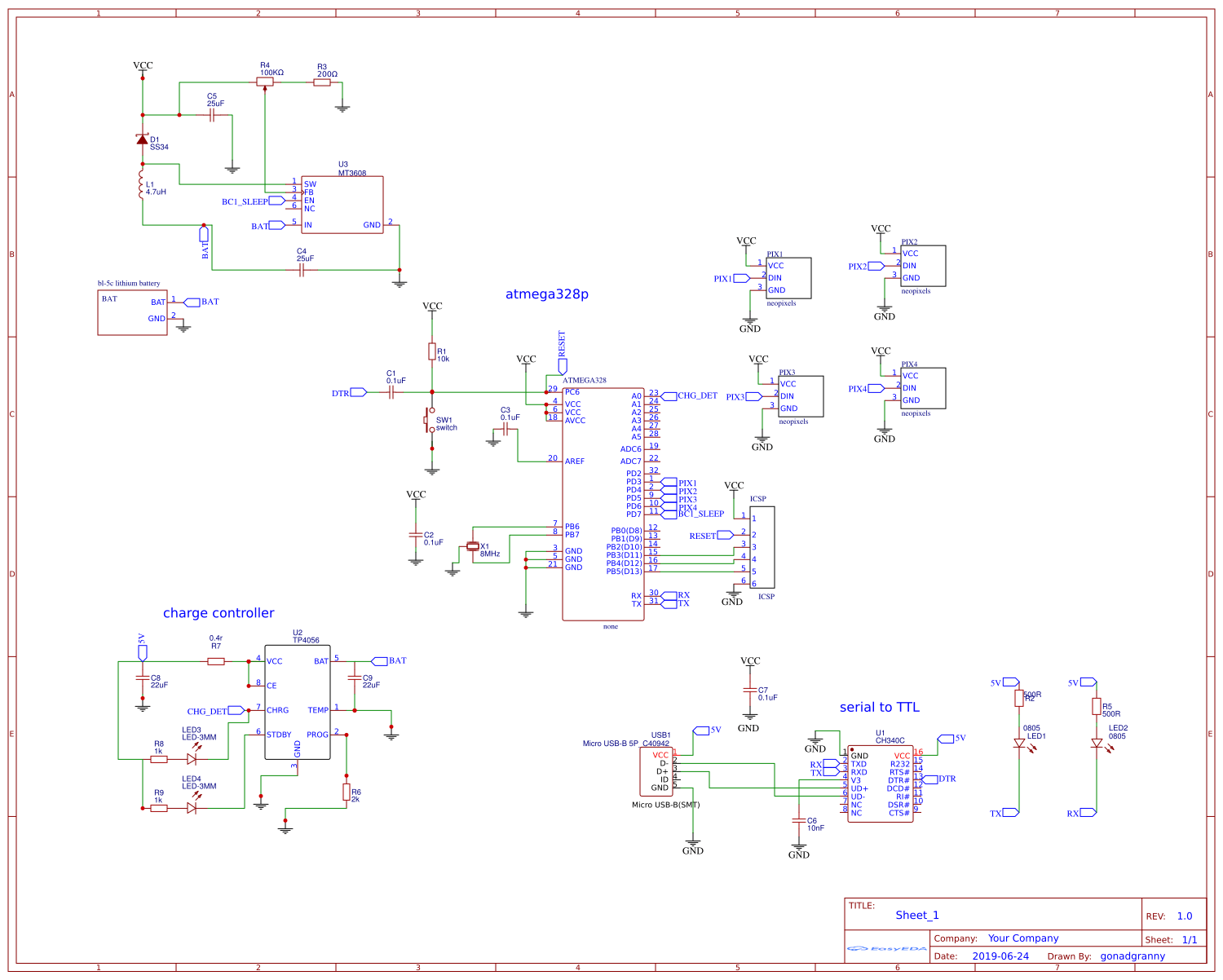Viewport: 1223px width, 980px height.
Task: Click the PIX1 neopixel component
Action: point(788,278)
